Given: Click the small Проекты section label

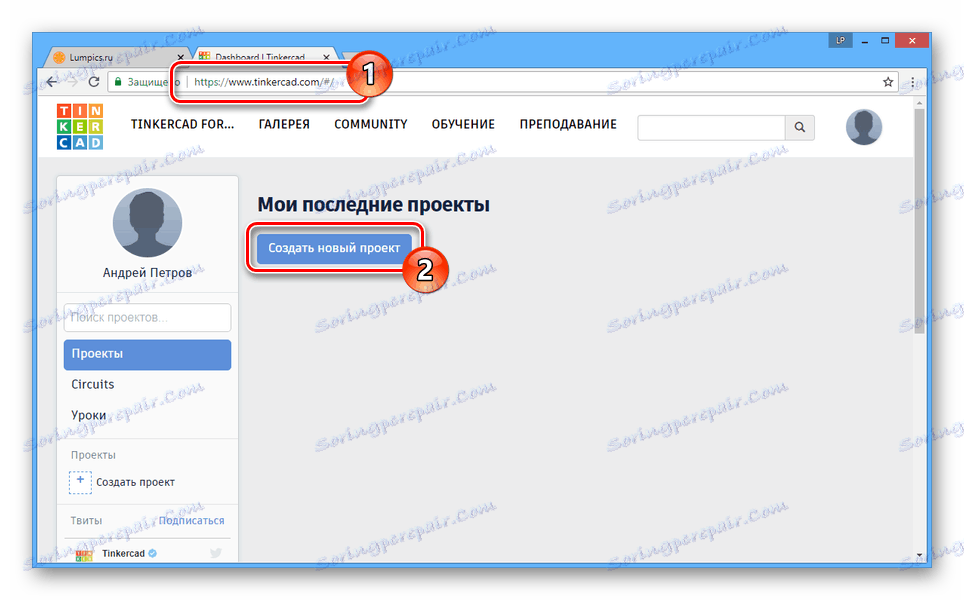Looking at the screenshot, I should (93, 455).
